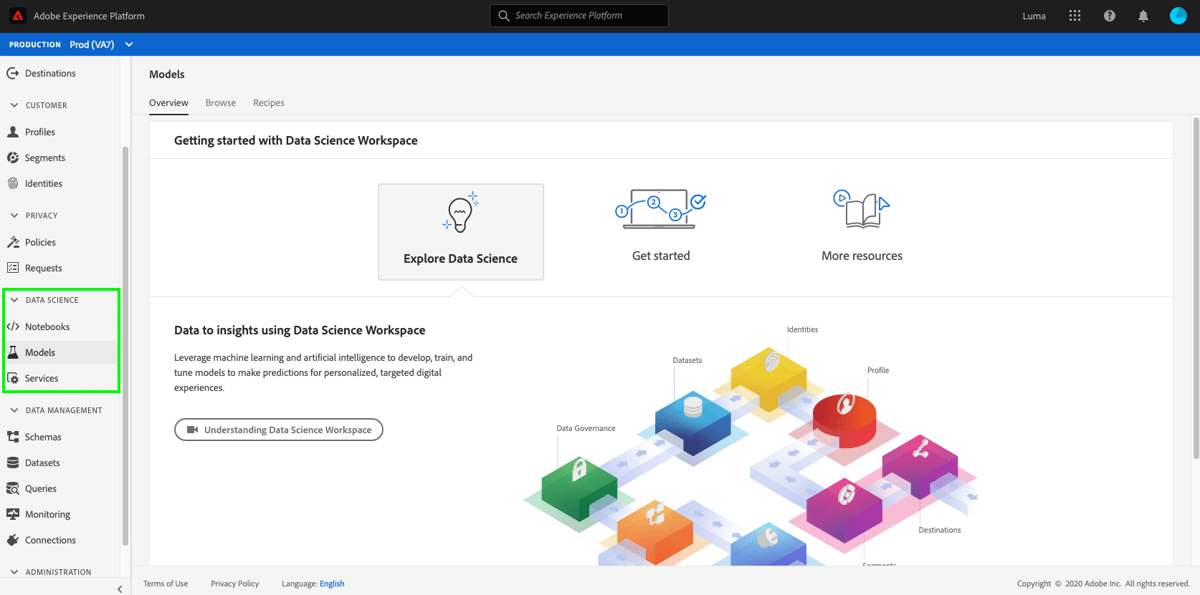Open the notifications bell
Viewport: 1200px width, 595px height.
click(1143, 15)
